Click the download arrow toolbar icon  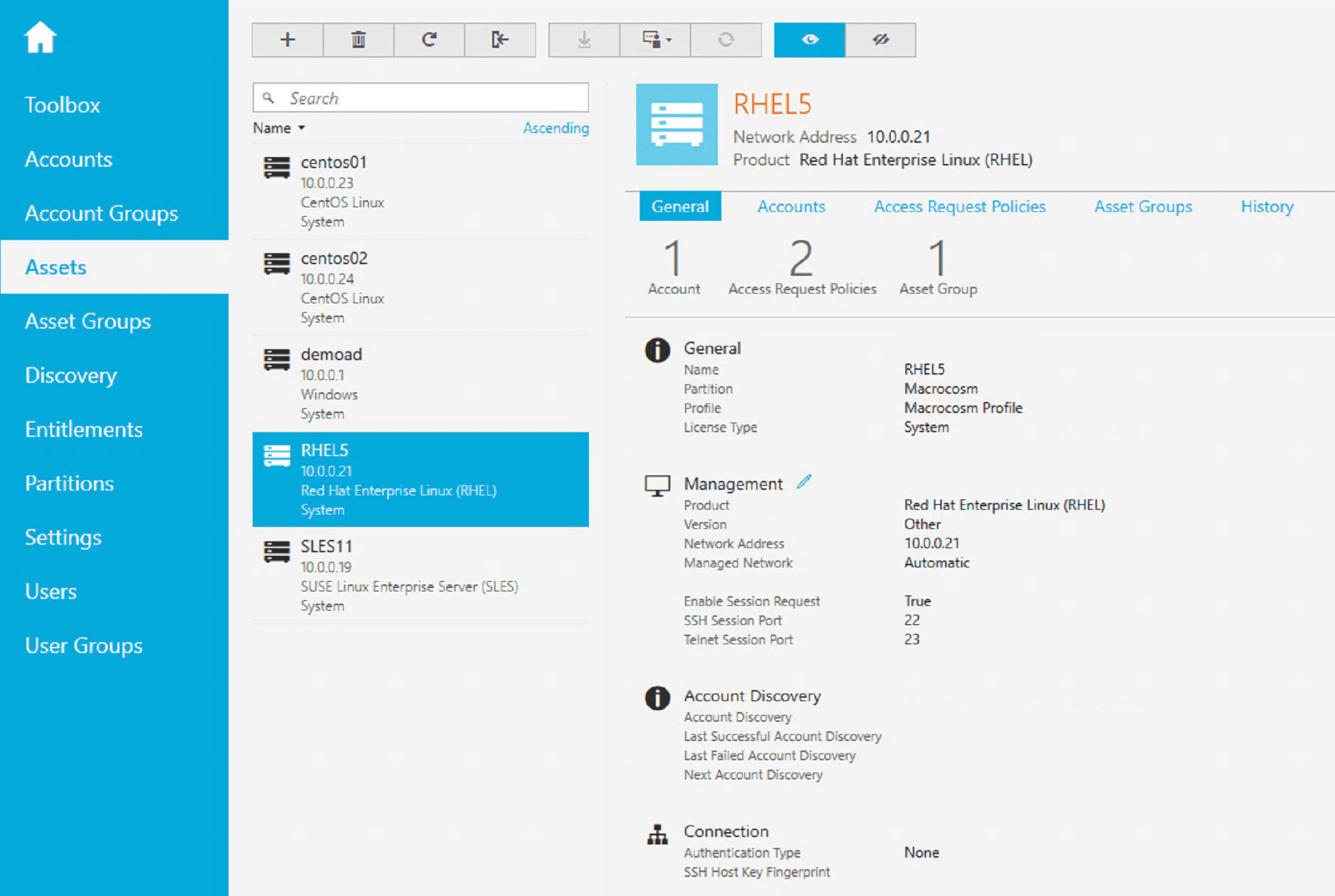(584, 40)
